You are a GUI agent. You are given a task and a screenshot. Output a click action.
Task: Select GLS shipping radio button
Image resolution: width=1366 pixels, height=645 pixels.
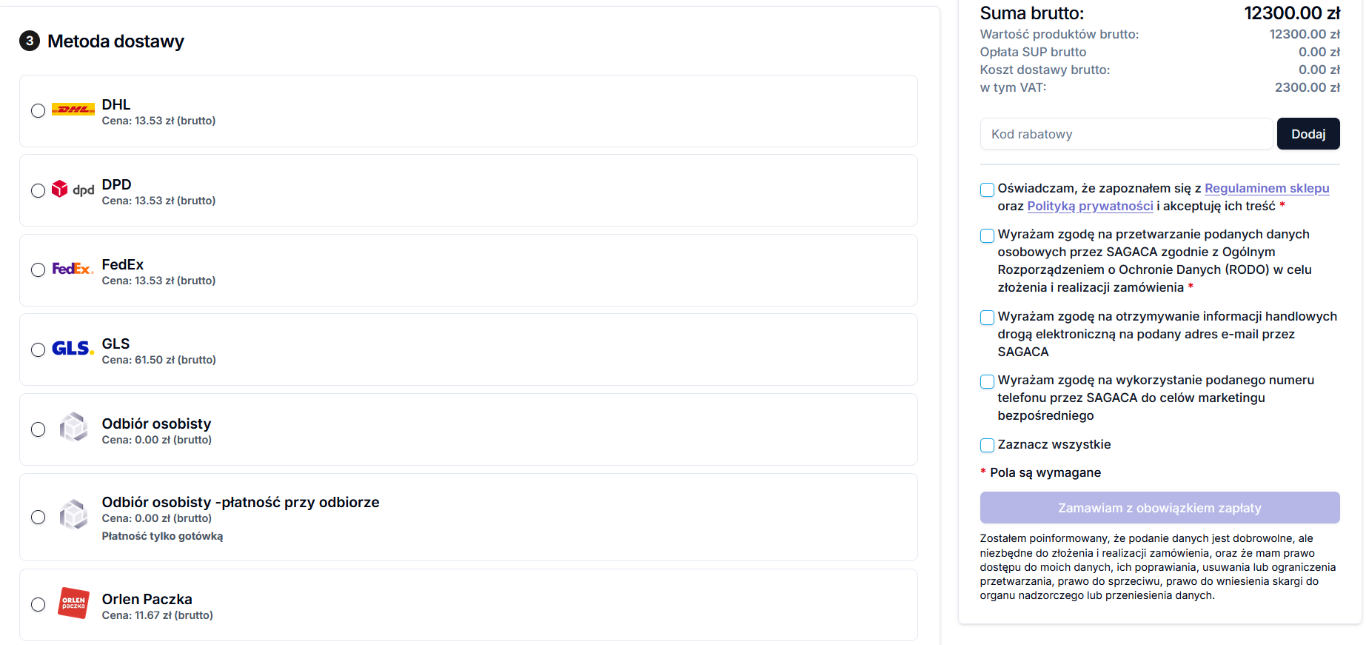(x=38, y=350)
